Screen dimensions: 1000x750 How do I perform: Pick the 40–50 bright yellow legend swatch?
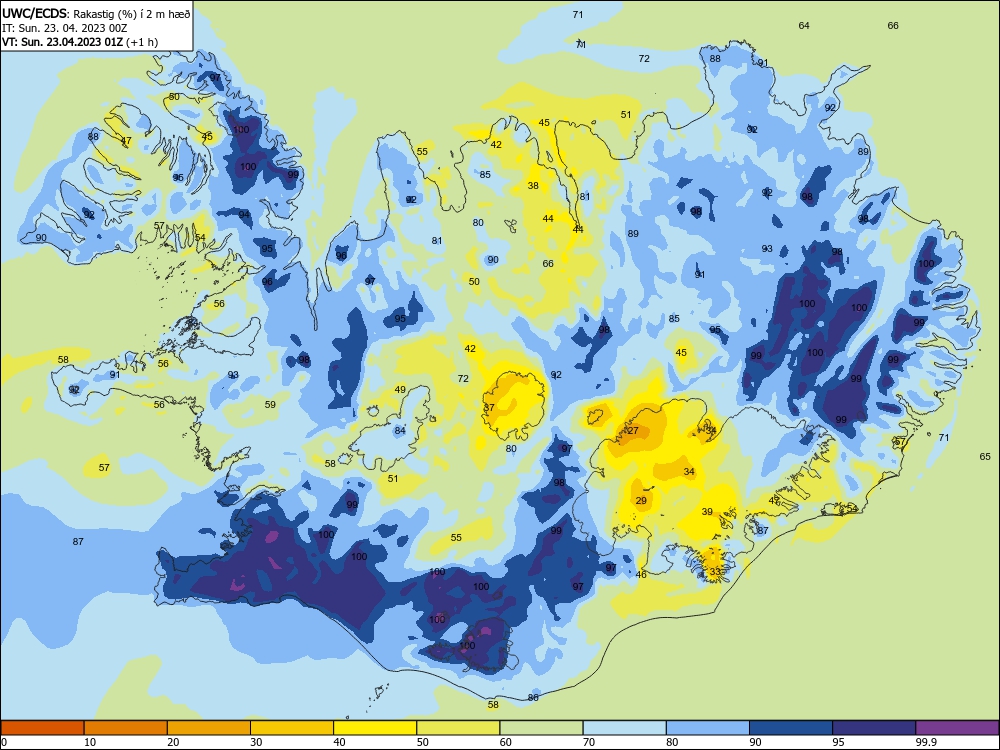tap(375, 728)
